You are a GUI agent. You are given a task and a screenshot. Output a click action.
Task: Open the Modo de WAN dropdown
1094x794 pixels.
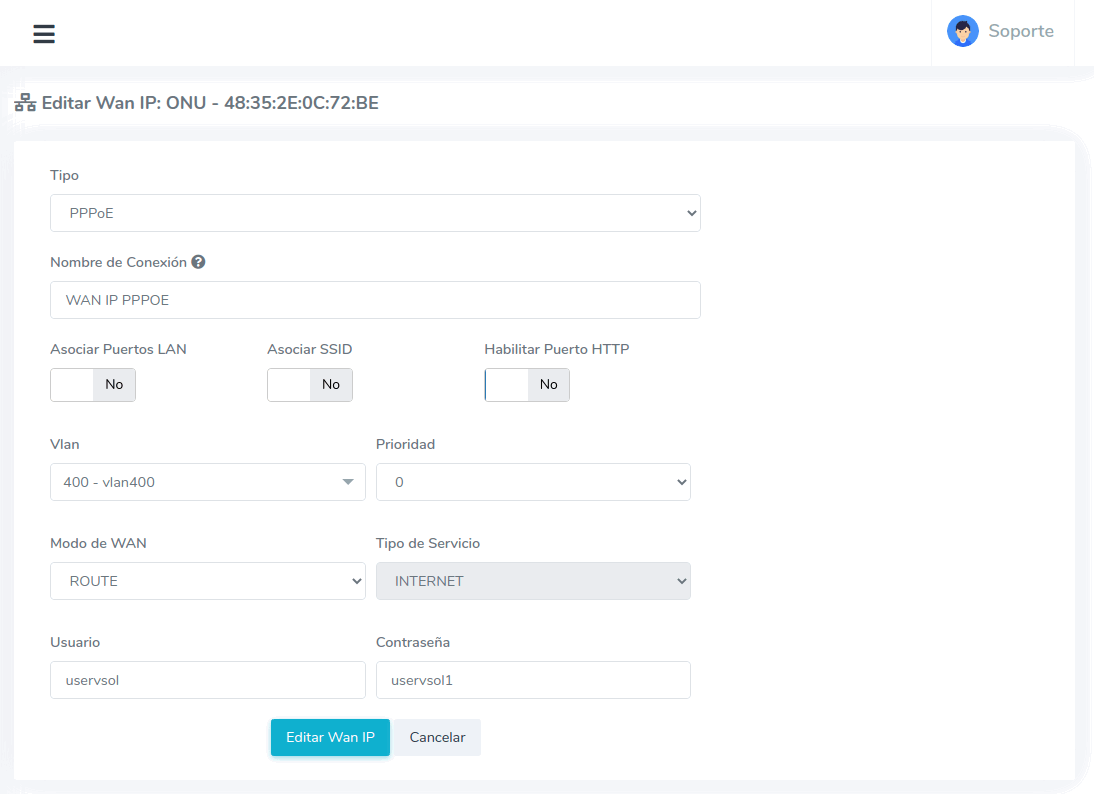[x=207, y=581]
